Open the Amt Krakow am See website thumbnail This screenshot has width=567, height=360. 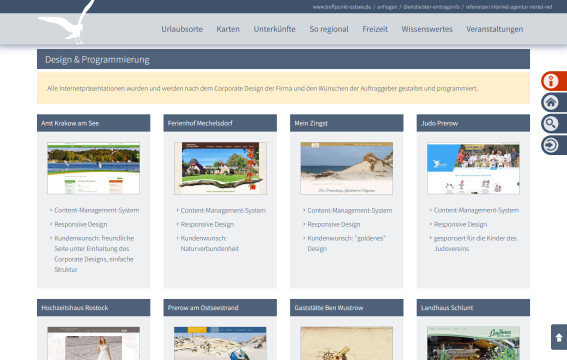click(x=93, y=168)
